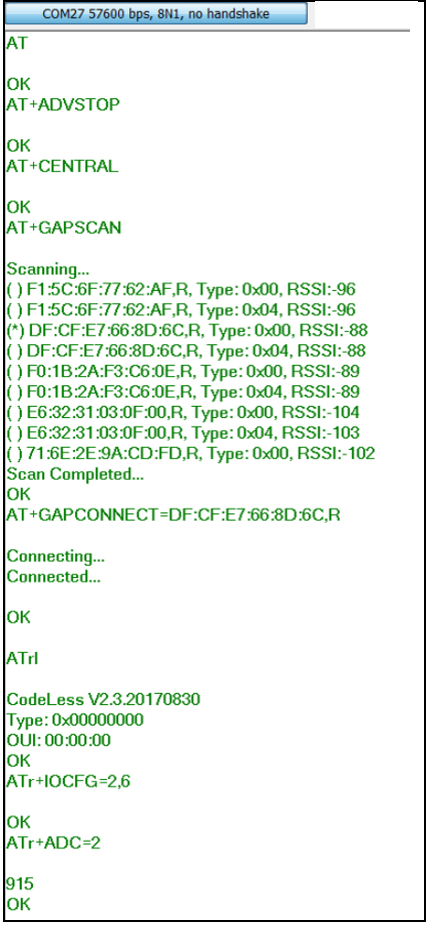
Task: Click the OUI: 00:00:00 line
Action: coord(59,740)
